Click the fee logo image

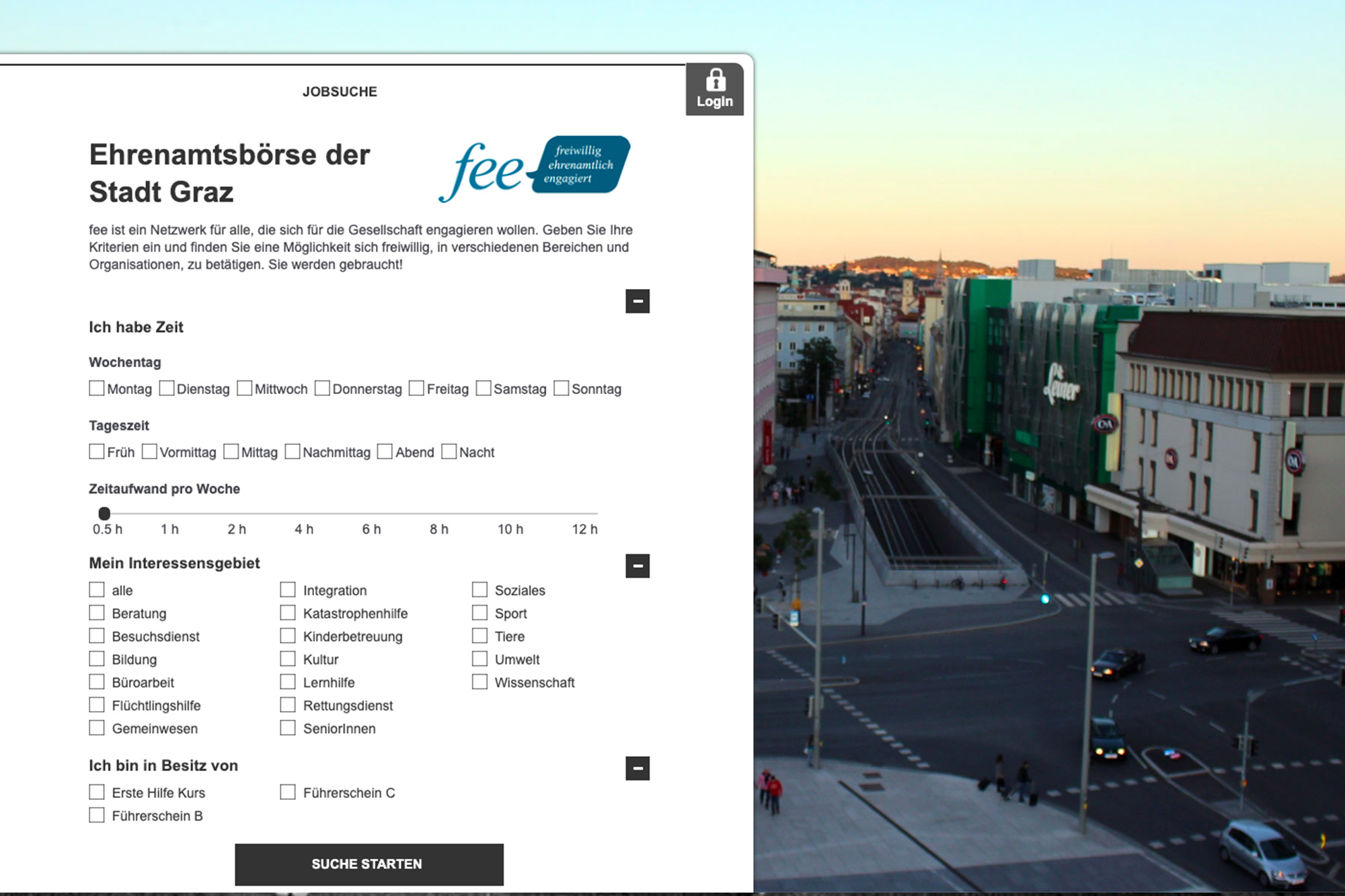[x=535, y=169]
